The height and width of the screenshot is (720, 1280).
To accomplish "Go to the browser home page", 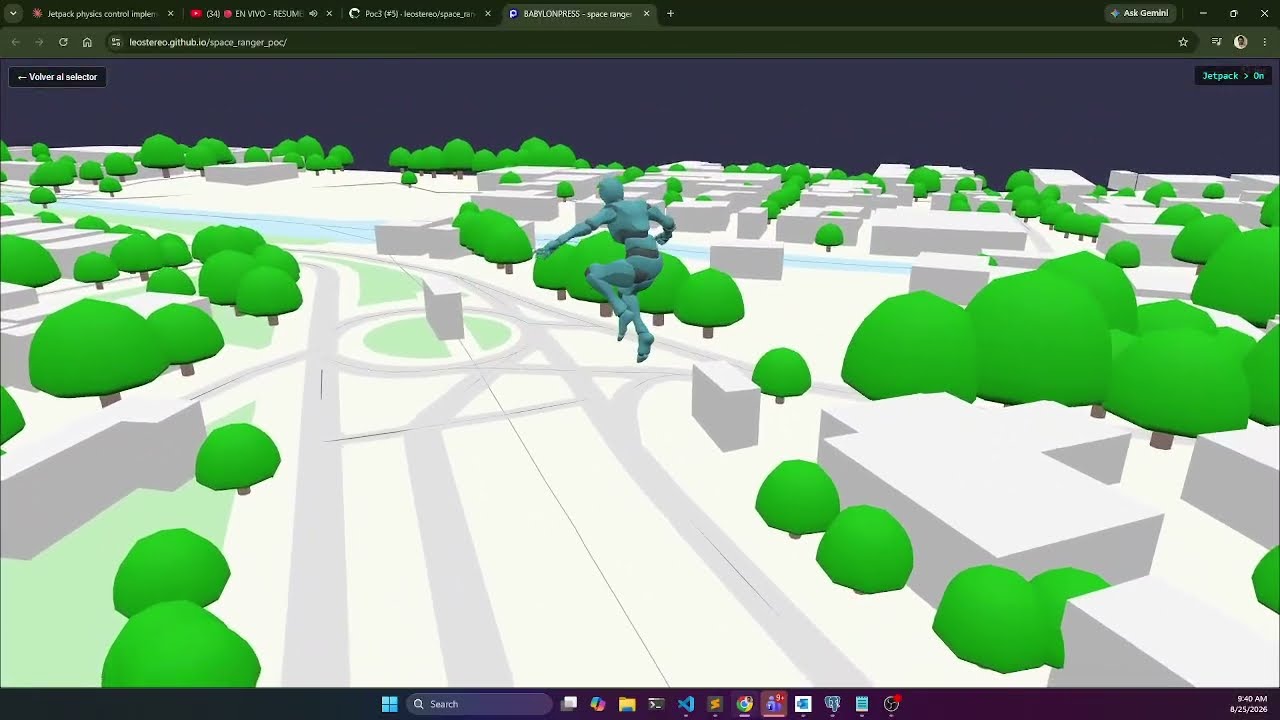I will coord(87,42).
